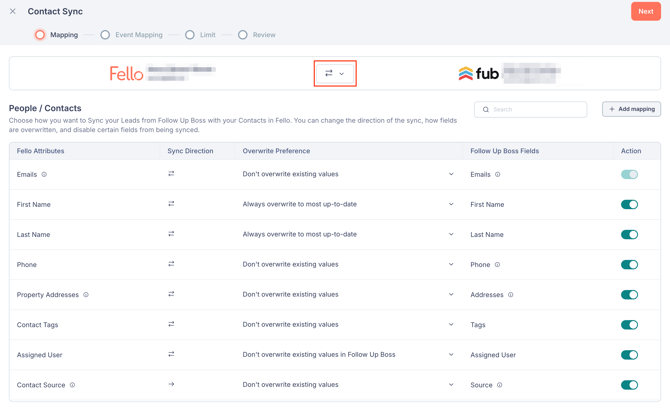Click the info icon beside Emails attribute
Image resolution: width=670 pixels, height=408 pixels.
pos(44,175)
